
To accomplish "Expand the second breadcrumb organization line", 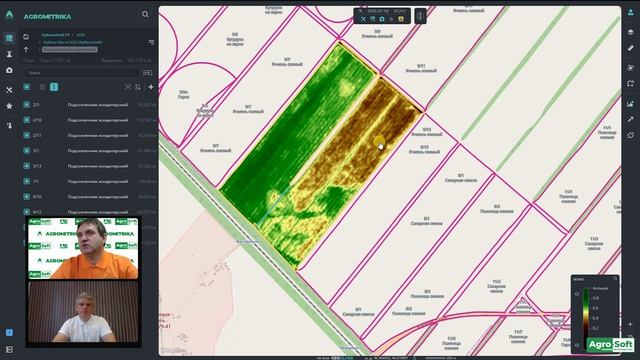I will [73, 42].
